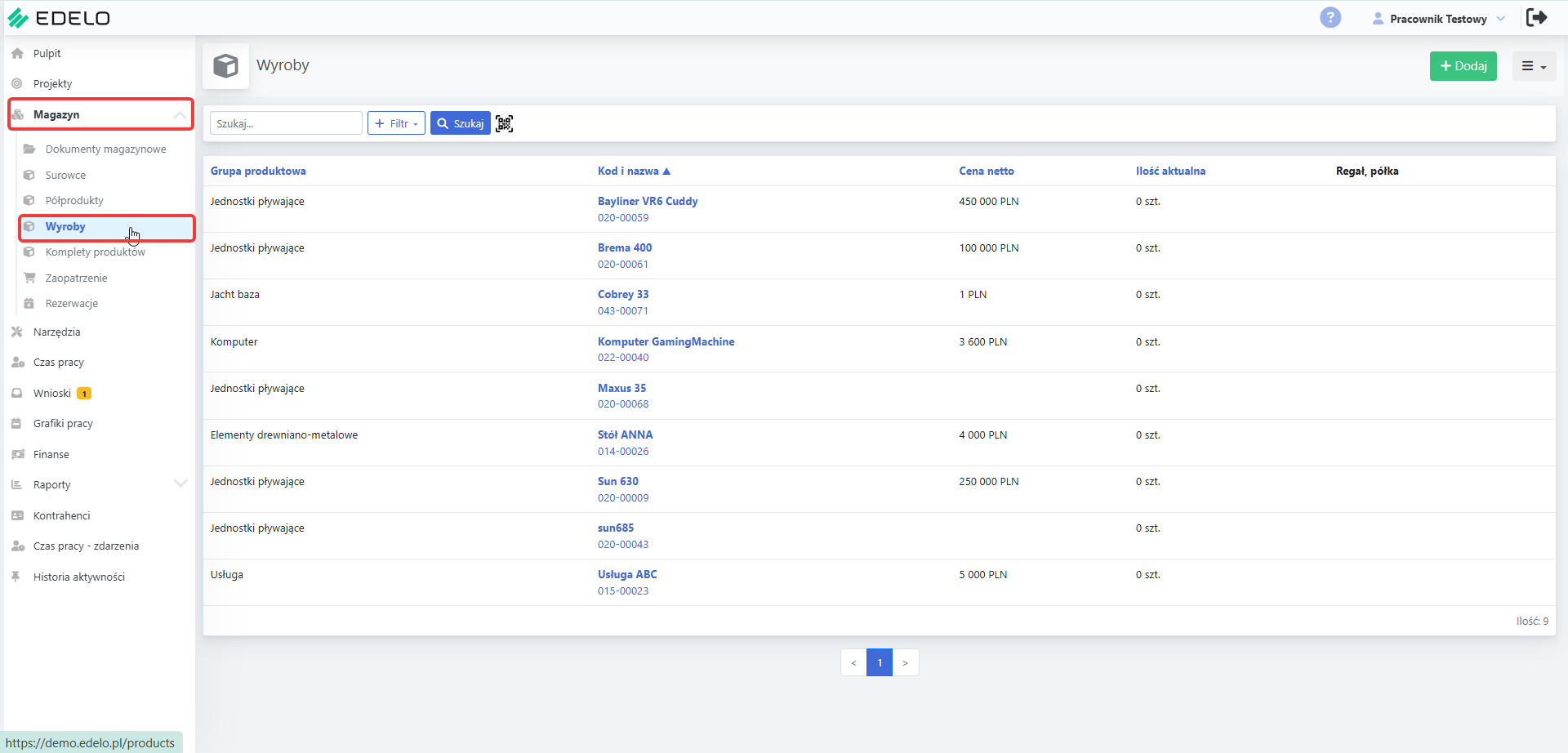Open Pulpit via the home icon
This screenshot has width=1568, height=753.
pyautogui.click(x=17, y=53)
